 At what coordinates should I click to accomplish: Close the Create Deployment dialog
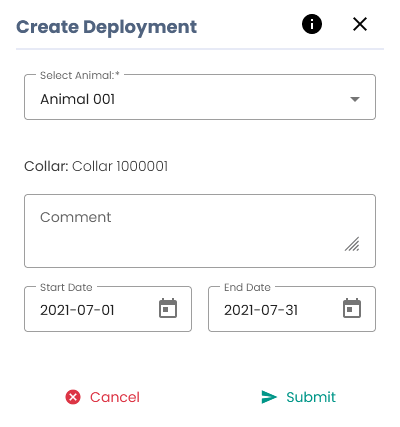pos(360,24)
